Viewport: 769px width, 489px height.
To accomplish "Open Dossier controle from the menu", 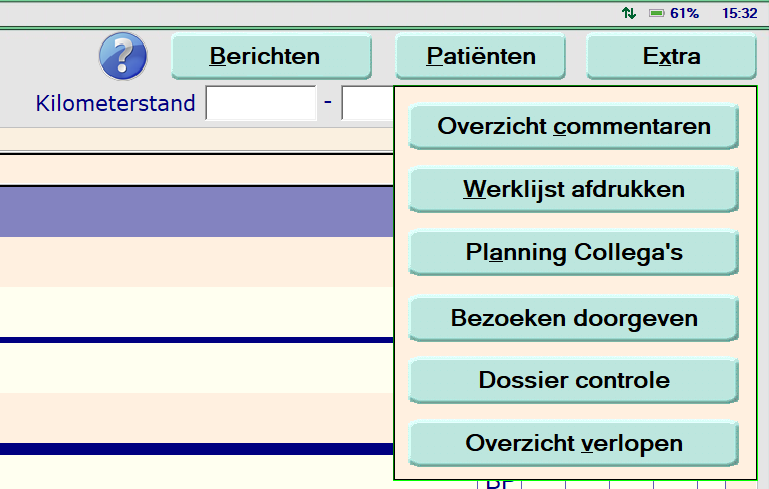I will (x=574, y=380).
